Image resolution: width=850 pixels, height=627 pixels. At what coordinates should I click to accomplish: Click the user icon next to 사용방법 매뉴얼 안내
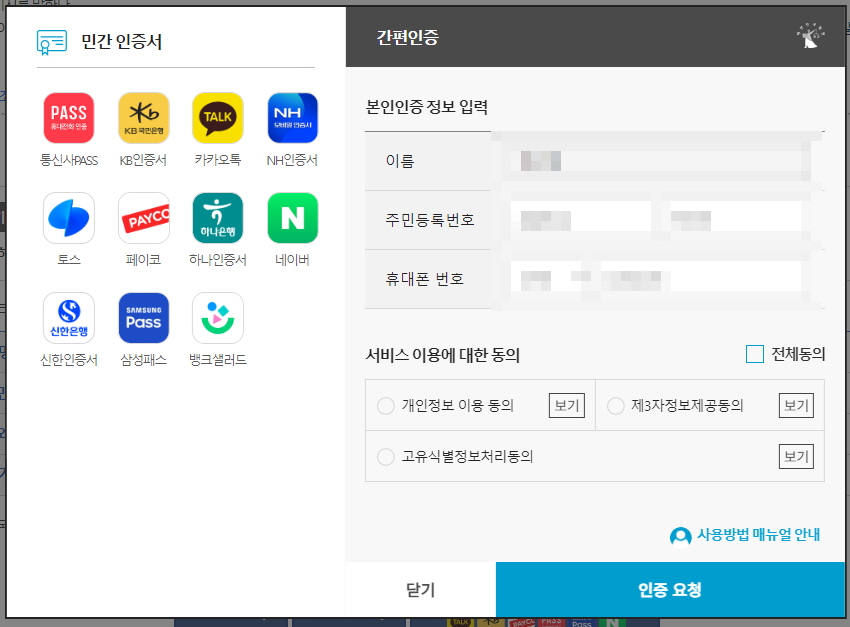pyautogui.click(x=680, y=536)
